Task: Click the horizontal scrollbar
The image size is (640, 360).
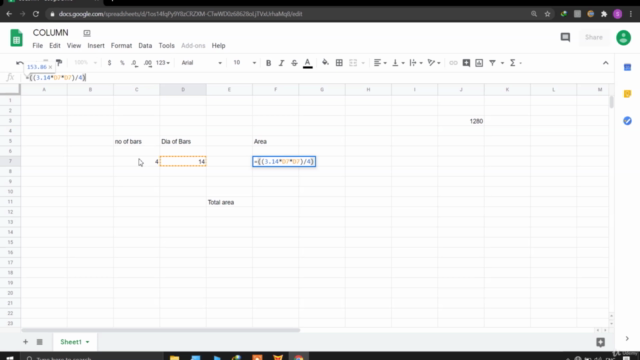Action: tap(161, 330)
